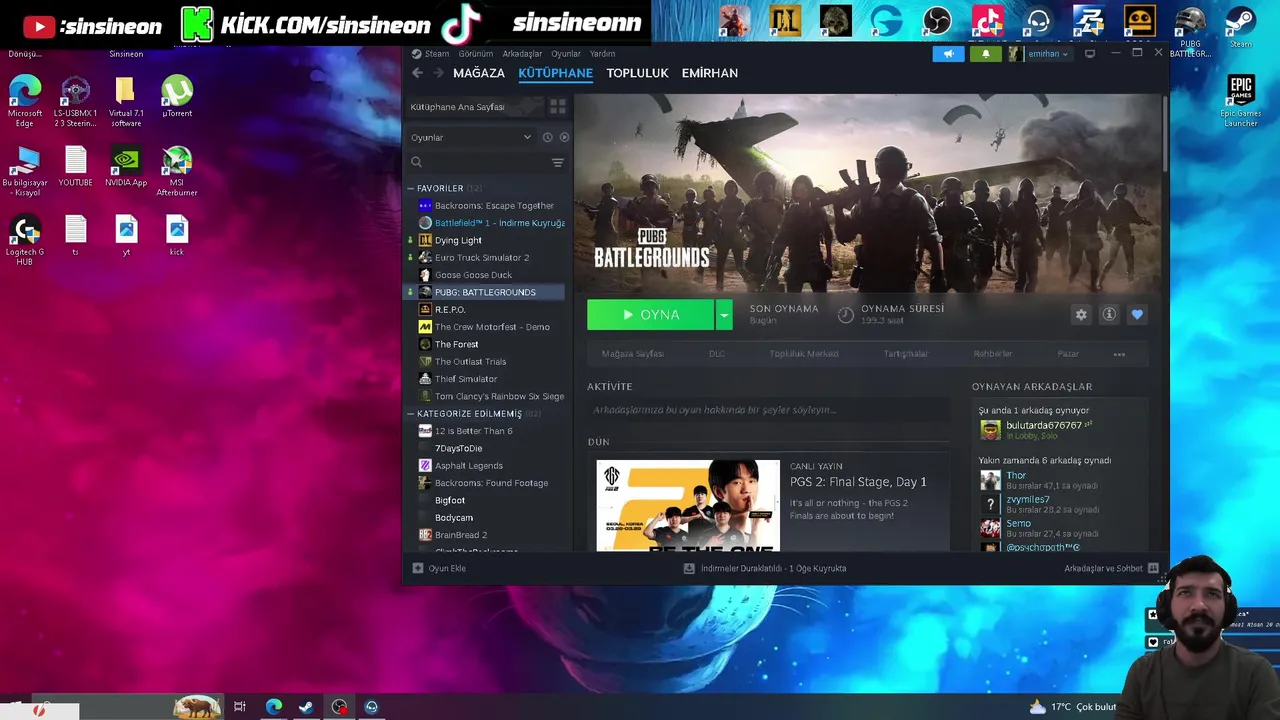This screenshot has height=720, width=1280.
Task: Open the Arkadaşlar menu
Action: pyautogui.click(x=522, y=54)
